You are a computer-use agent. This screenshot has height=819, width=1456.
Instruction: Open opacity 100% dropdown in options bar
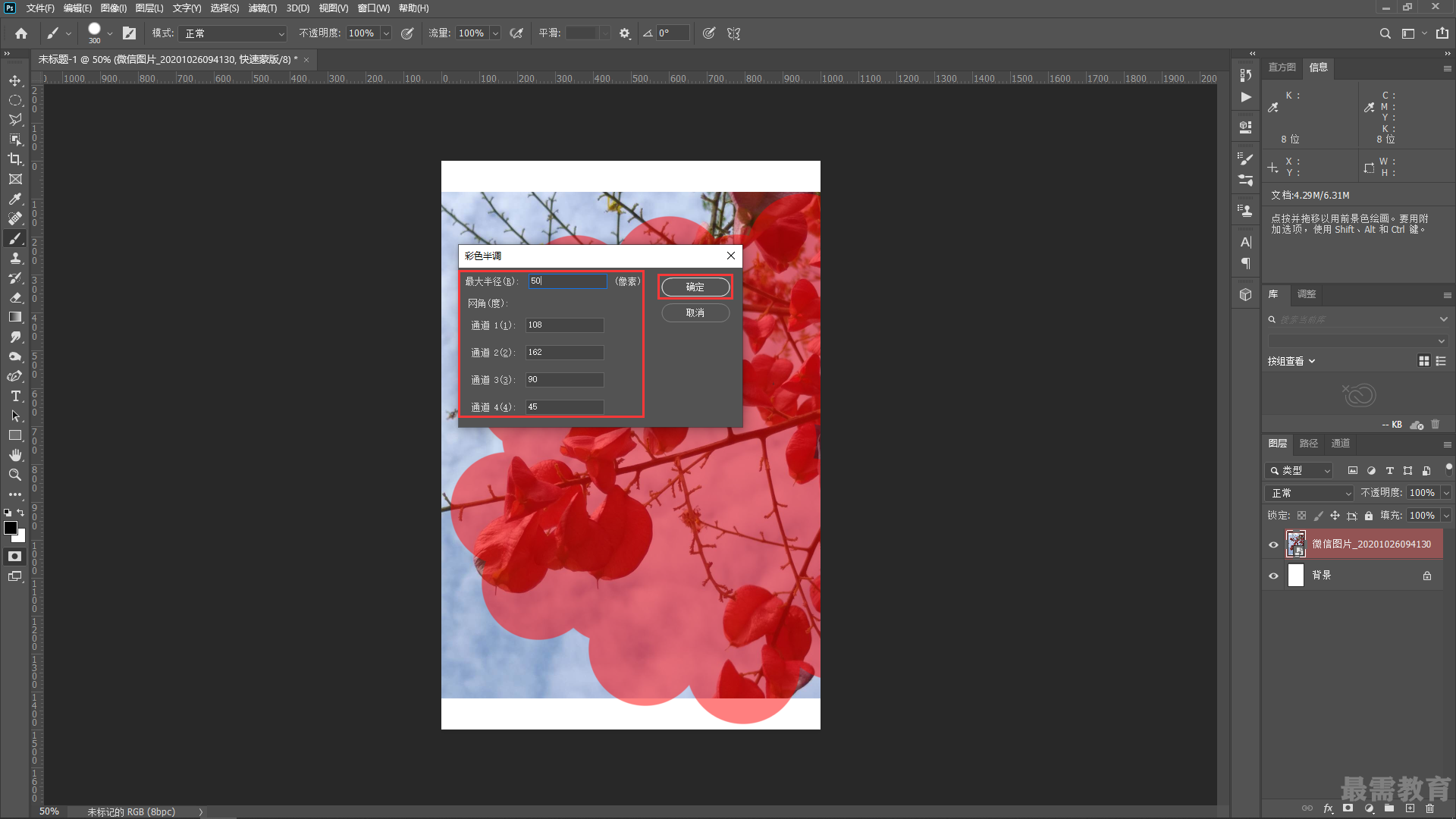[386, 33]
